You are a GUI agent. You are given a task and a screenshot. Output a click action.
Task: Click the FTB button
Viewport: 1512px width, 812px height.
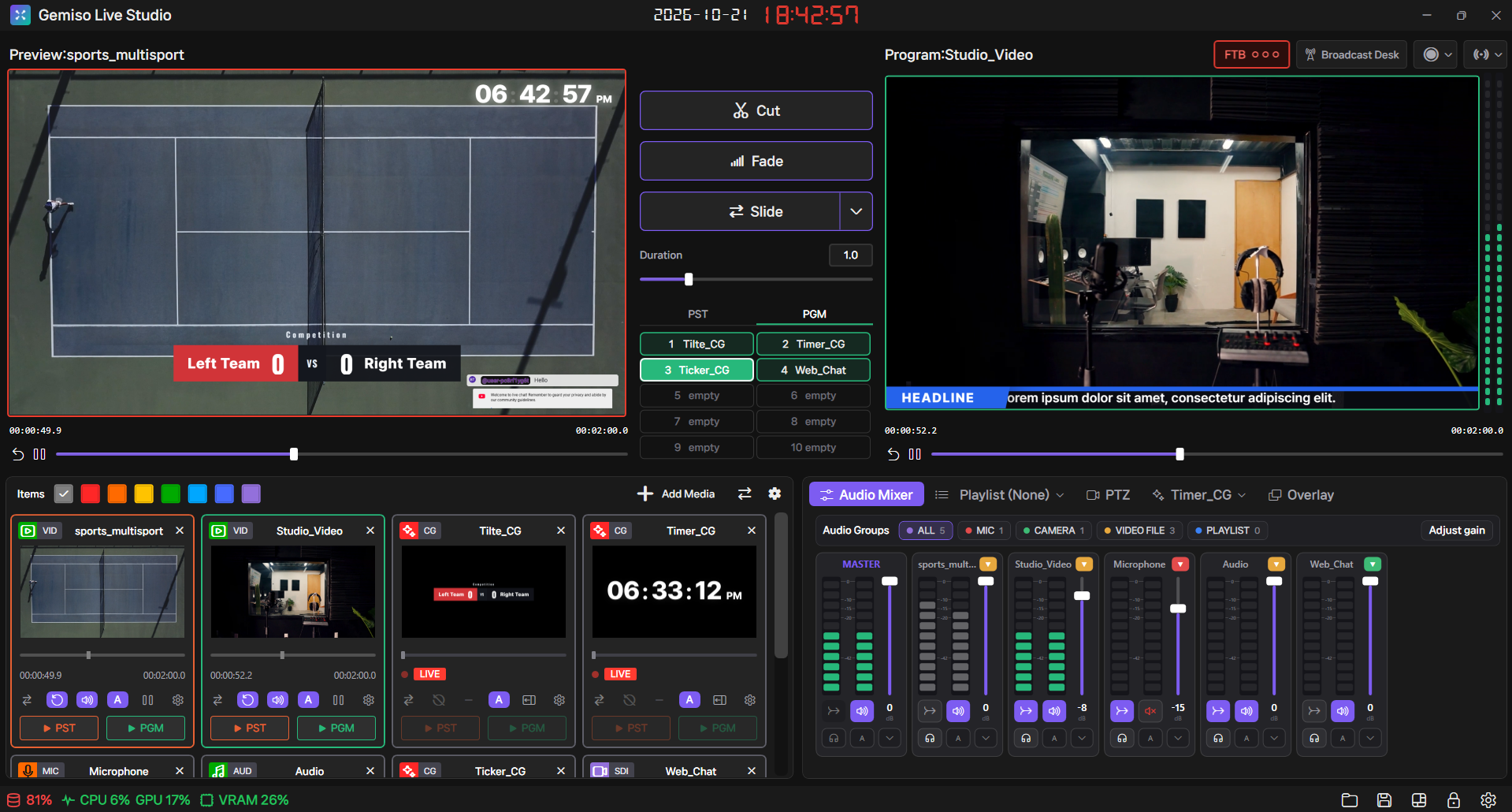click(x=1251, y=54)
